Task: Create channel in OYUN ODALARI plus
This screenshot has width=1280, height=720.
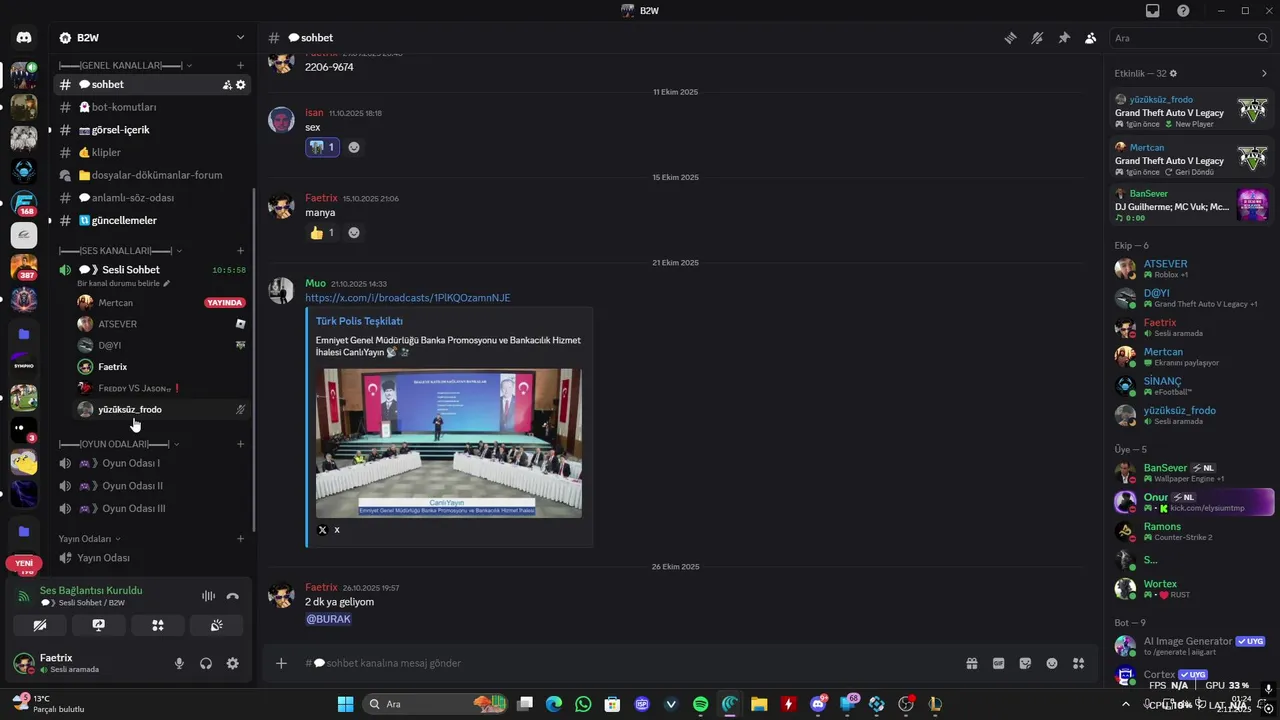Action: click(x=240, y=444)
